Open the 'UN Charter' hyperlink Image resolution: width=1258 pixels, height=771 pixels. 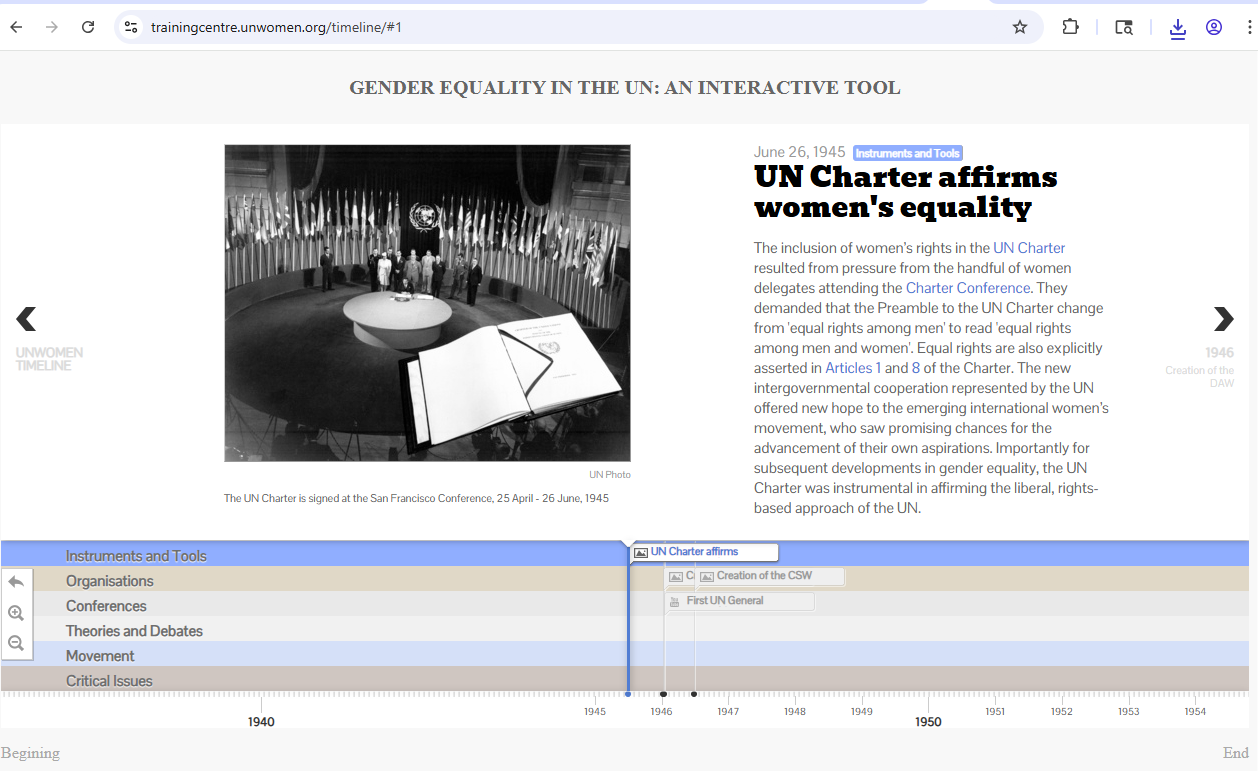click(x=1029, y=247)
